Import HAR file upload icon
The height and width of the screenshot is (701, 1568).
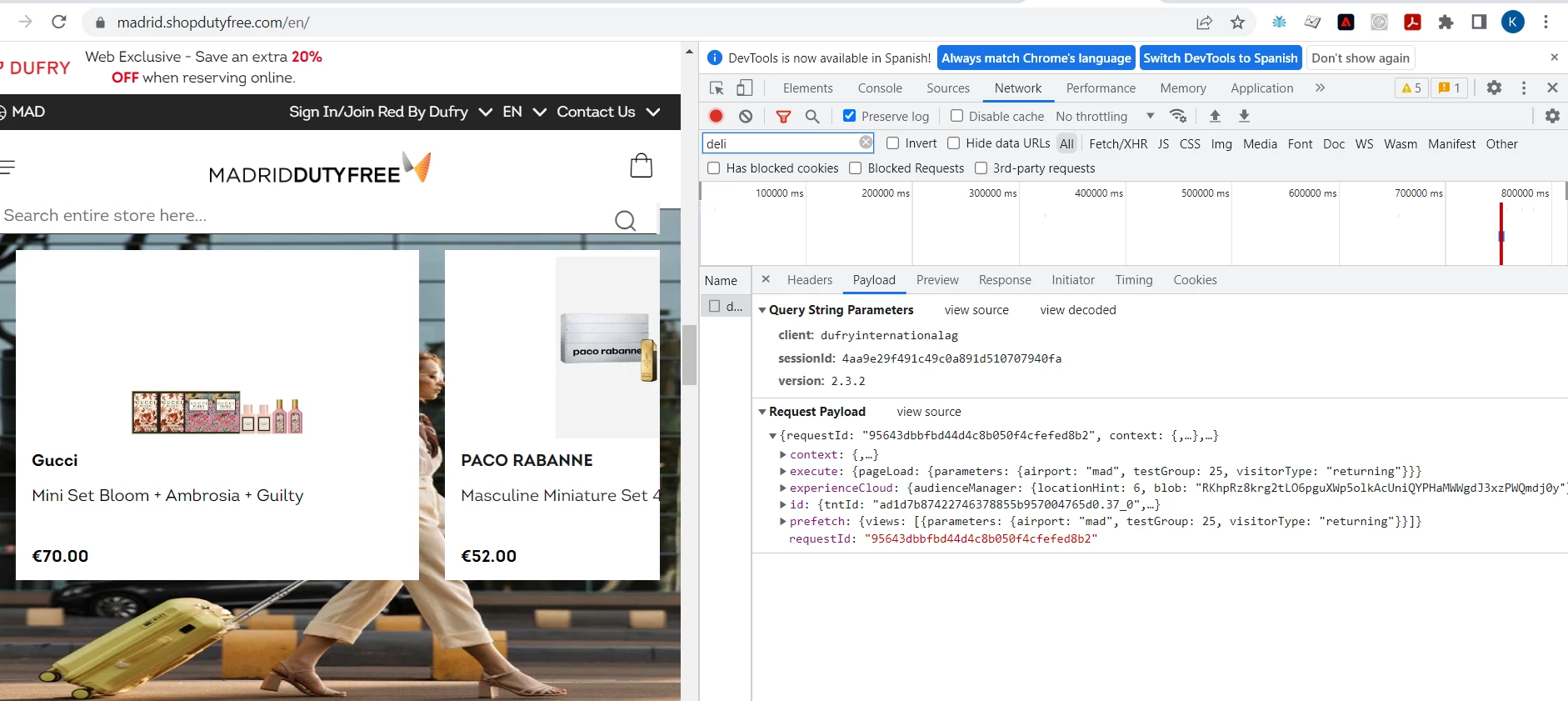point(1215,116)
